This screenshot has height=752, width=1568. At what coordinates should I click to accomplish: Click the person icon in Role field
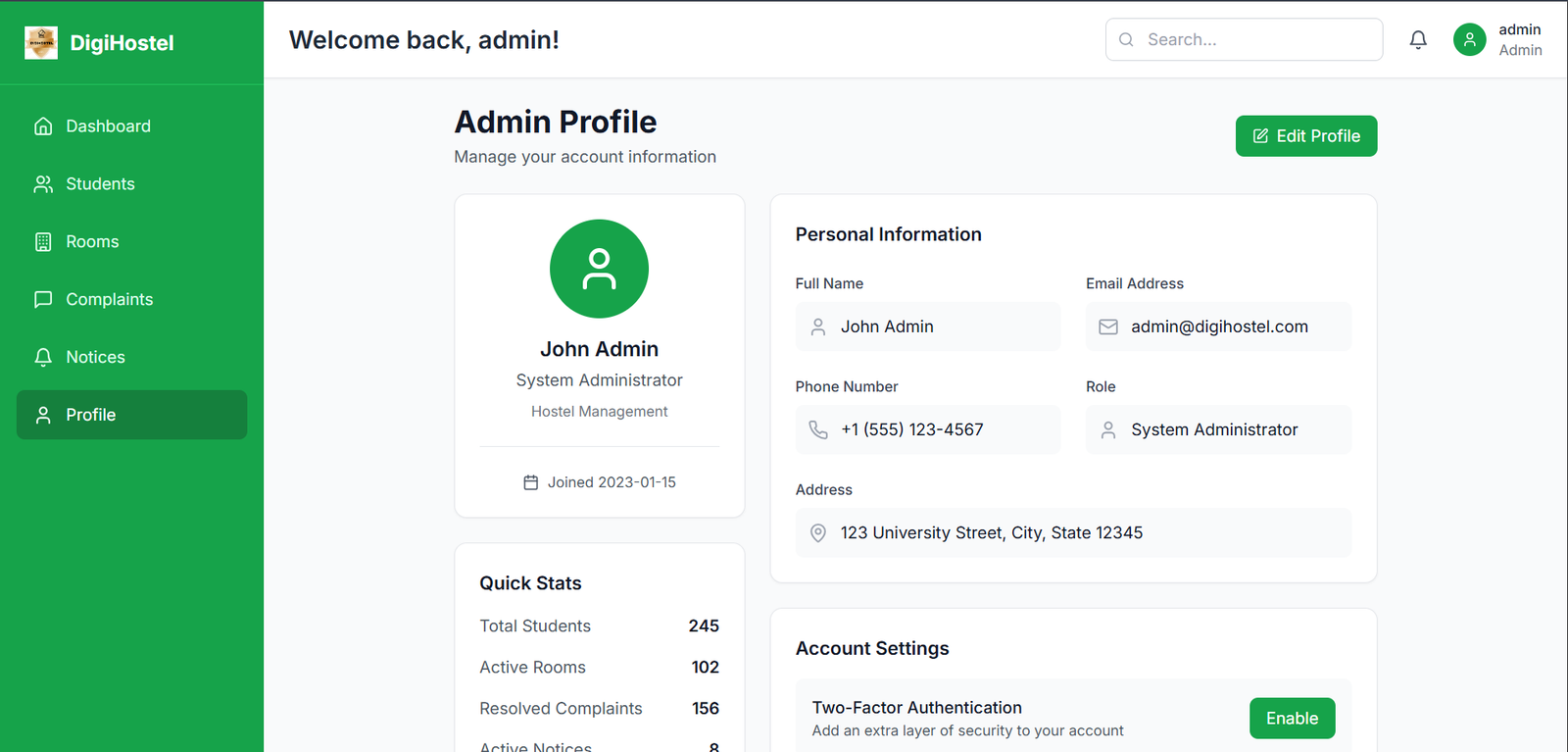click(1108, 430)
